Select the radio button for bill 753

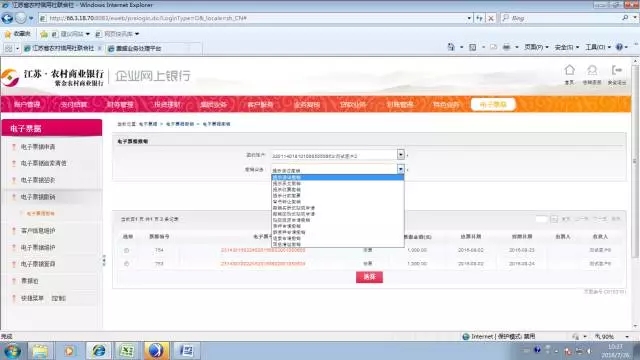tap(127, 264)
